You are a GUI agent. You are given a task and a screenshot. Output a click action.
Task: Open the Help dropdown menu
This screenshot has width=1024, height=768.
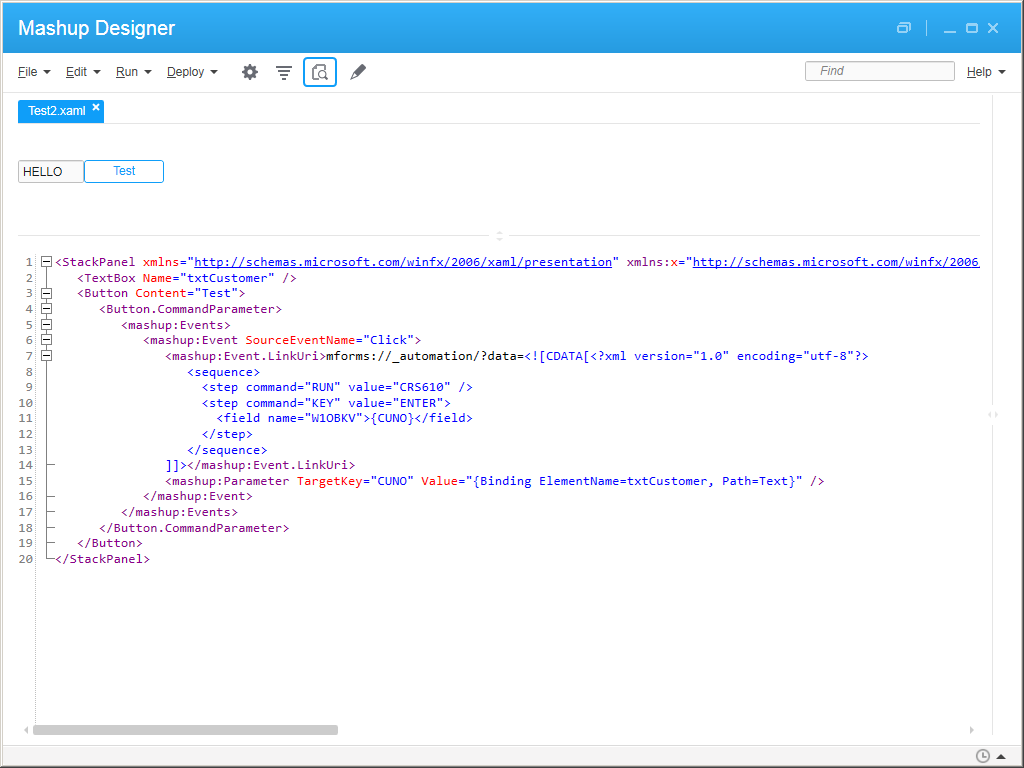point(986,72)
